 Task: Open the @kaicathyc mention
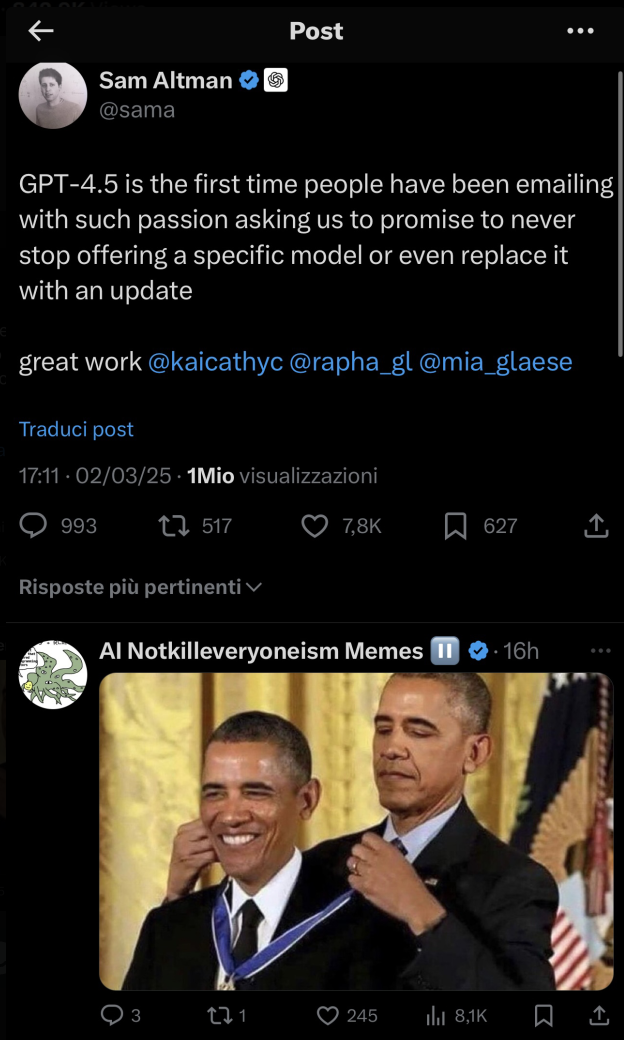pyautogui.click(x=215, y=362)
